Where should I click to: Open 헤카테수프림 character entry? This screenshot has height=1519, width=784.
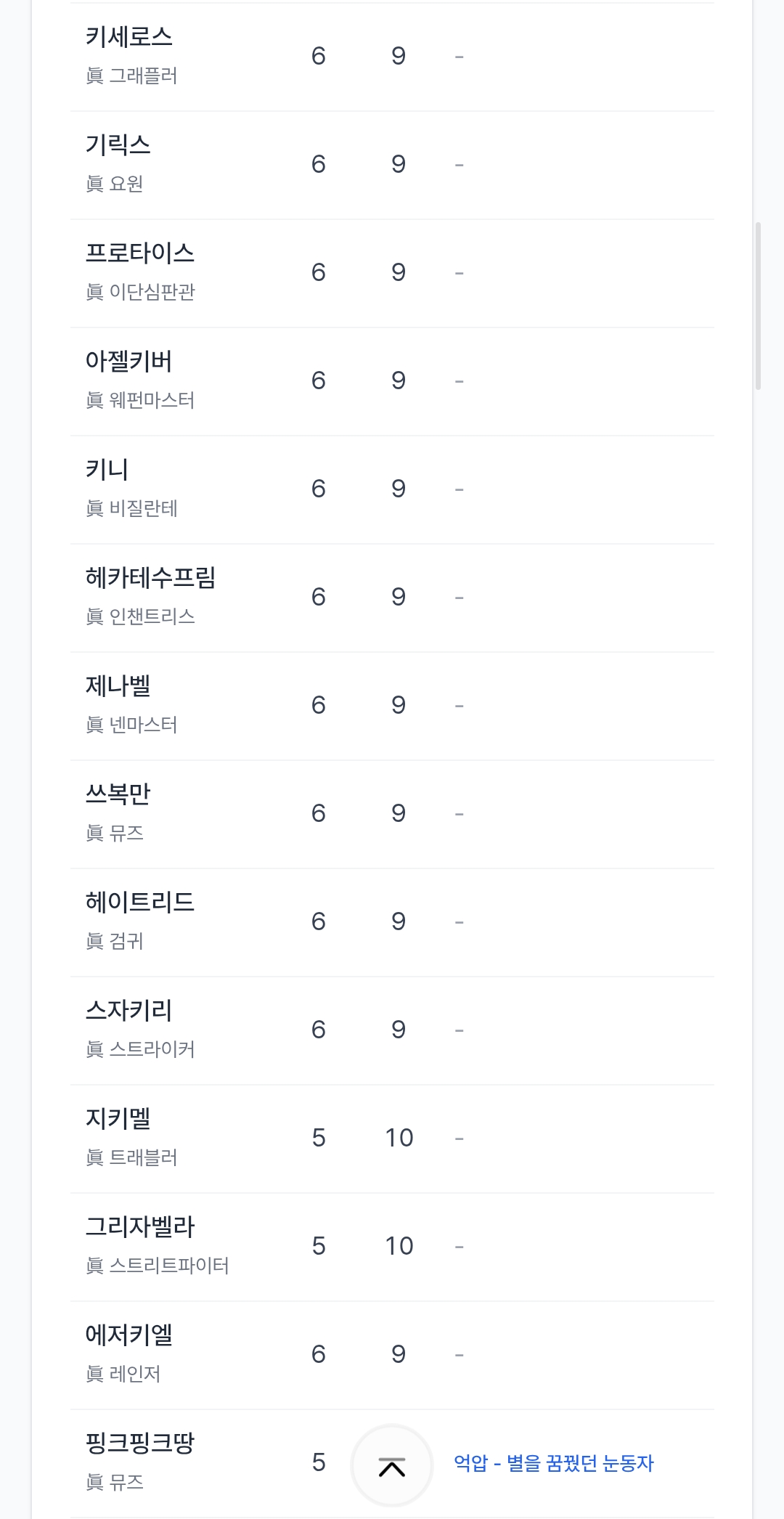coord(151,578)
